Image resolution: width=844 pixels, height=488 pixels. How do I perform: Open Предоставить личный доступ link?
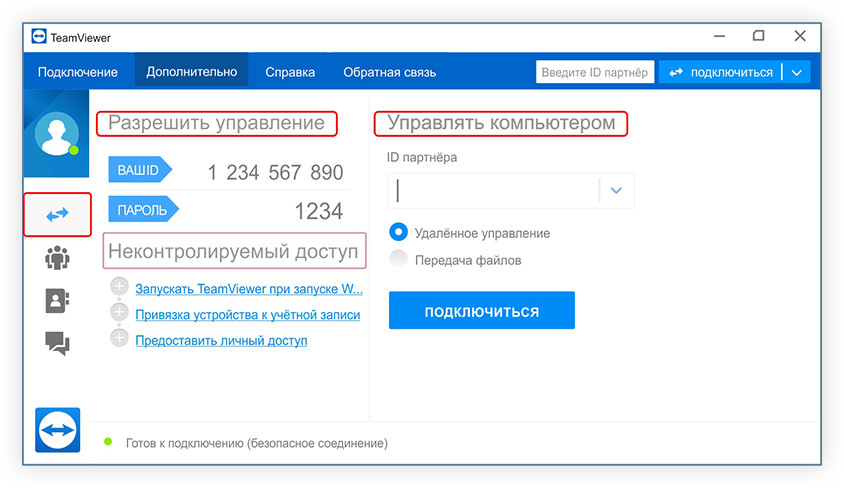221,341
